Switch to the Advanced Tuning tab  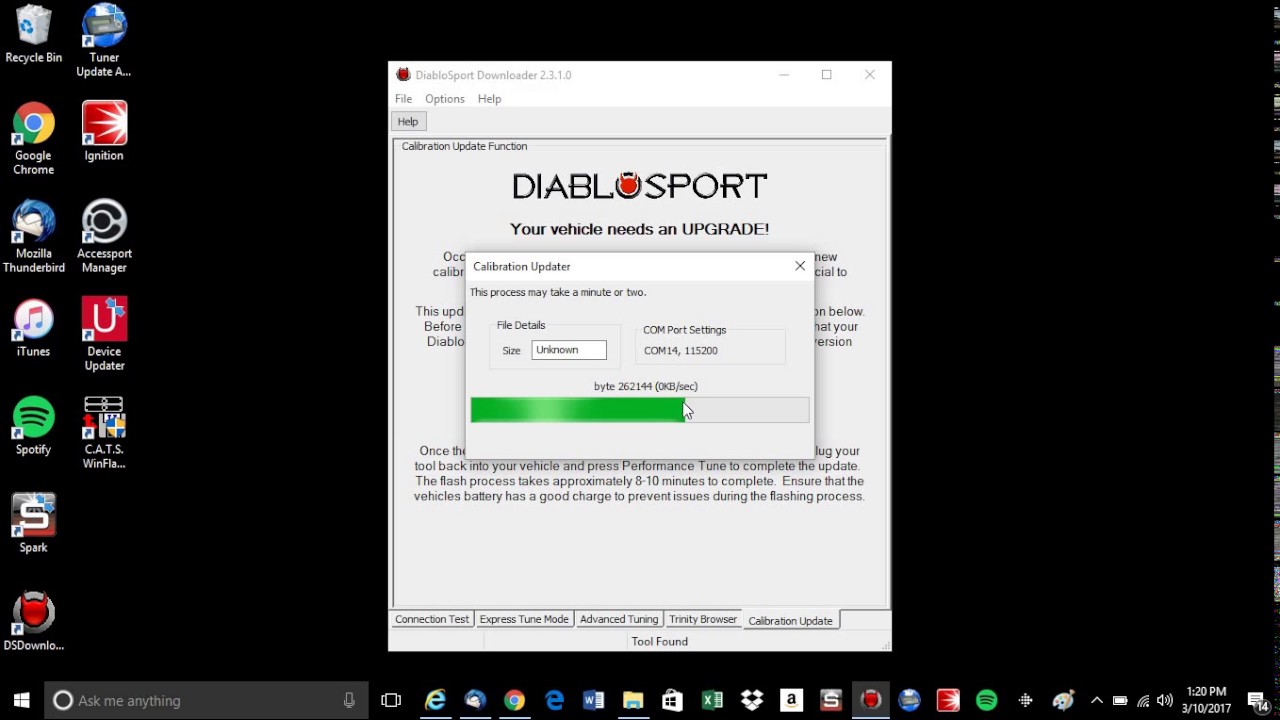point(619,619)
